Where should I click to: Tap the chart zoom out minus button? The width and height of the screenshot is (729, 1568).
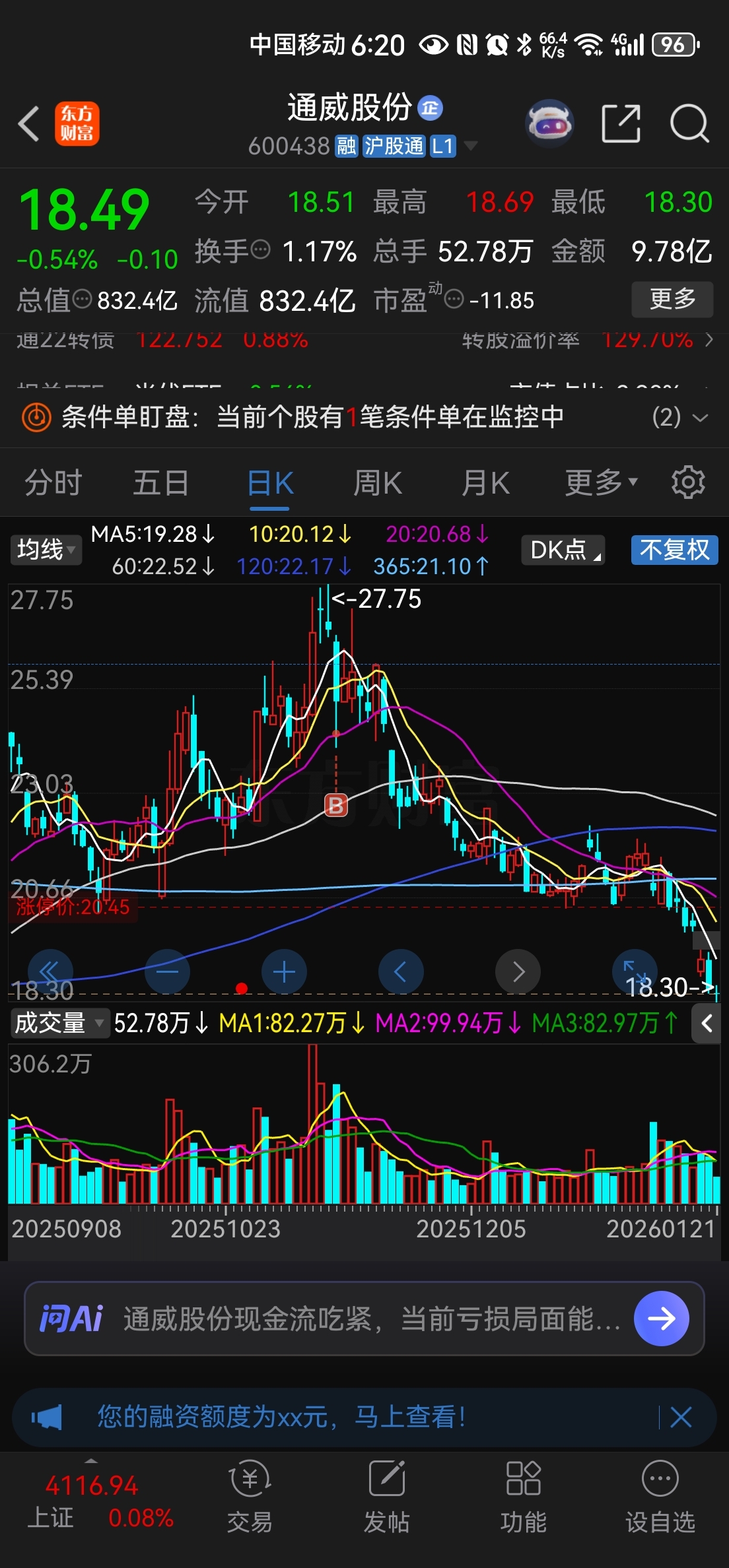167,971
